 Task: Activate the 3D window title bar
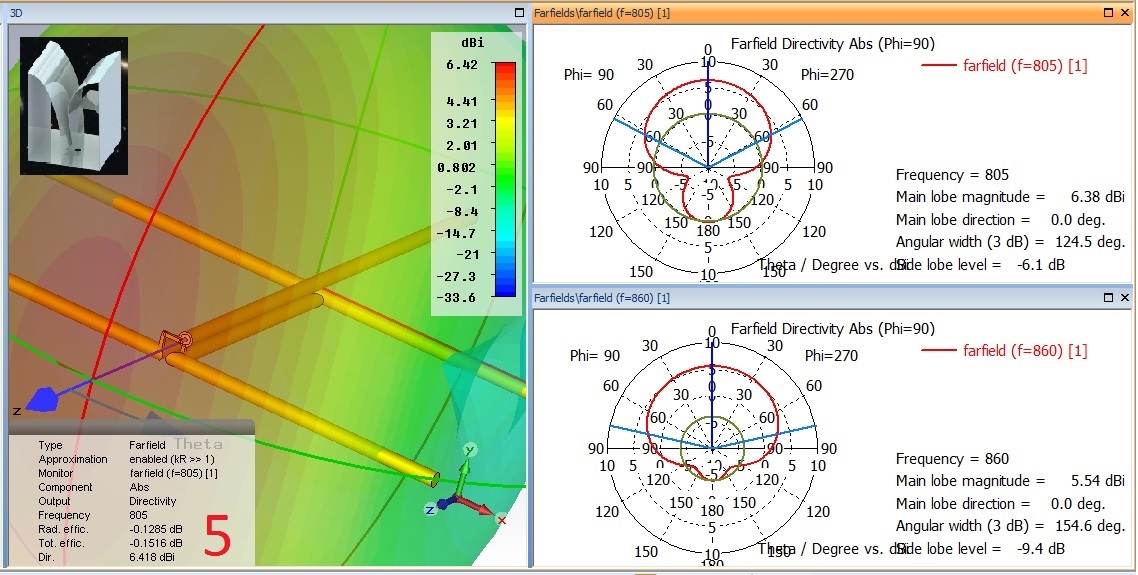click(x=264, y=13)
